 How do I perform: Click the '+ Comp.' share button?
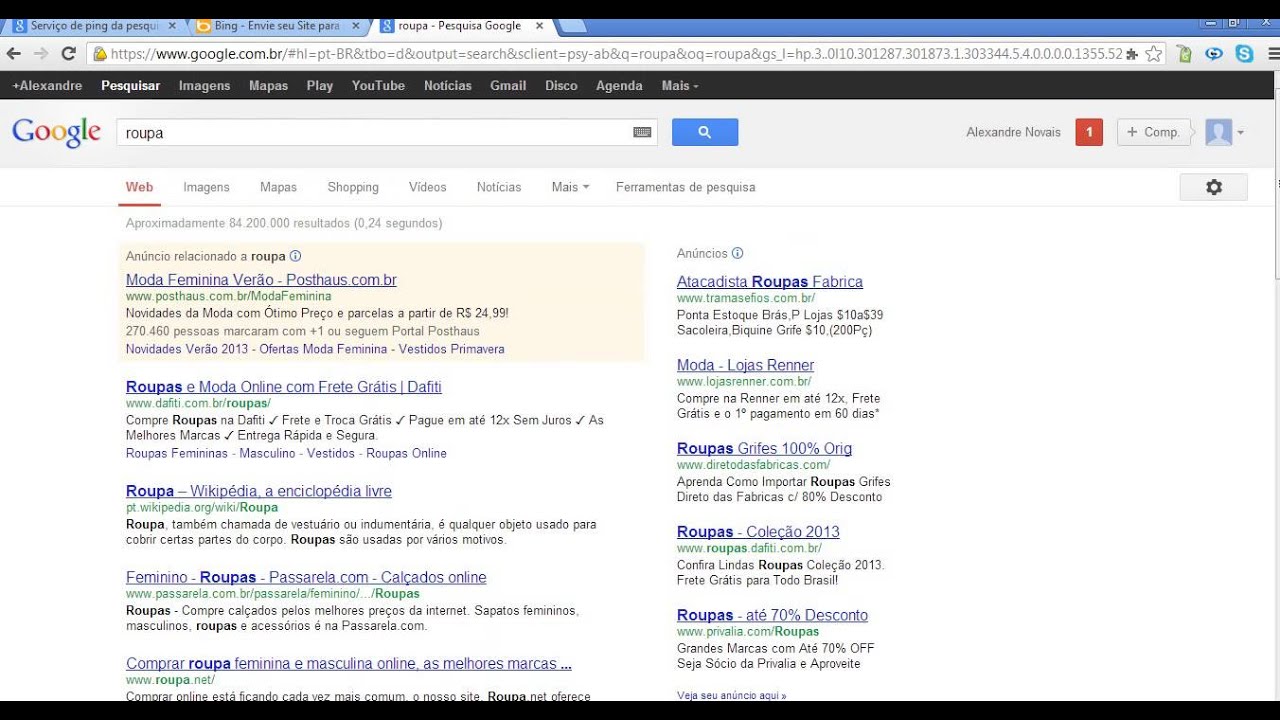coord(1154,132)
